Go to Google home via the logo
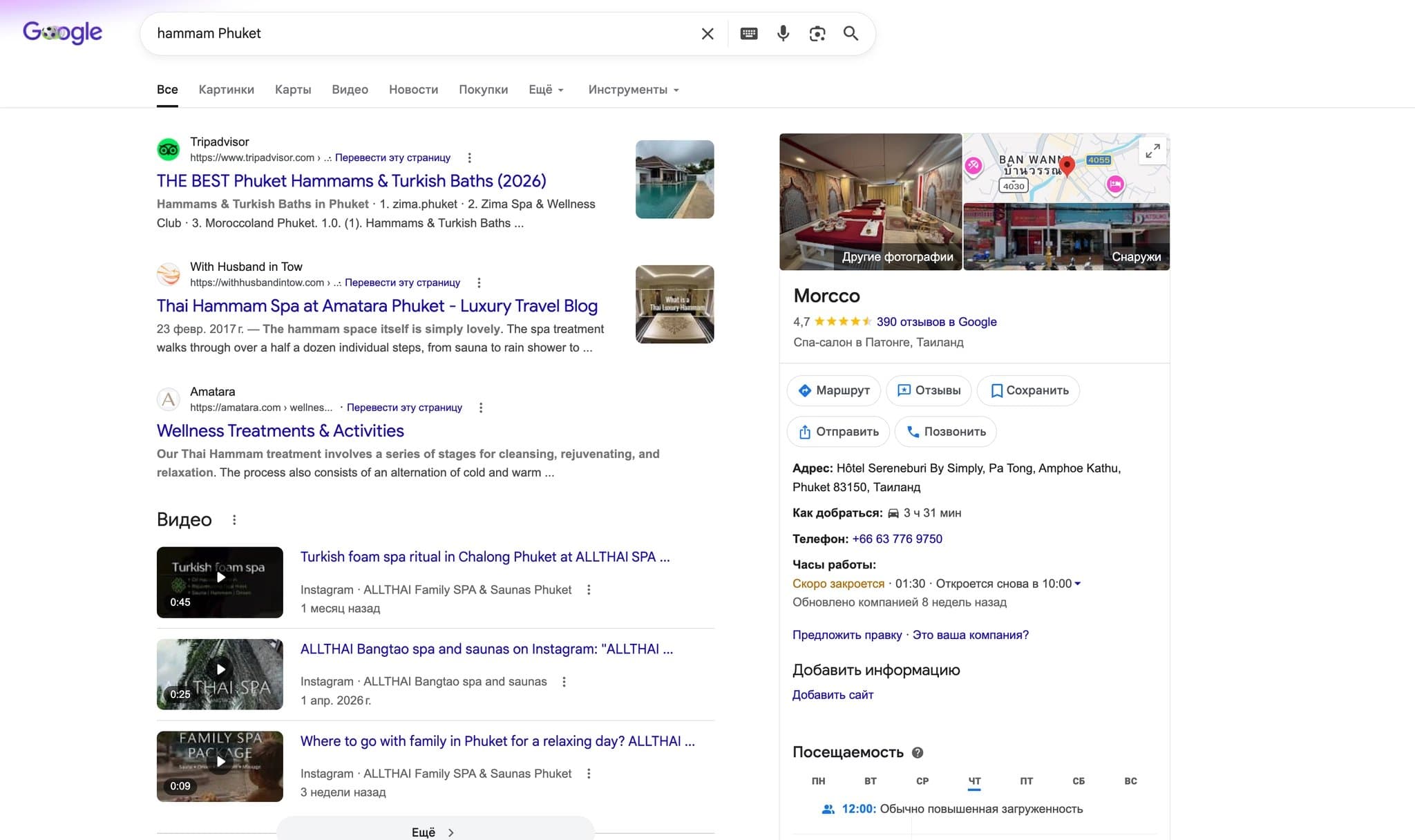The width and height of the screenshot is (1415, 840). click(62, 32)
